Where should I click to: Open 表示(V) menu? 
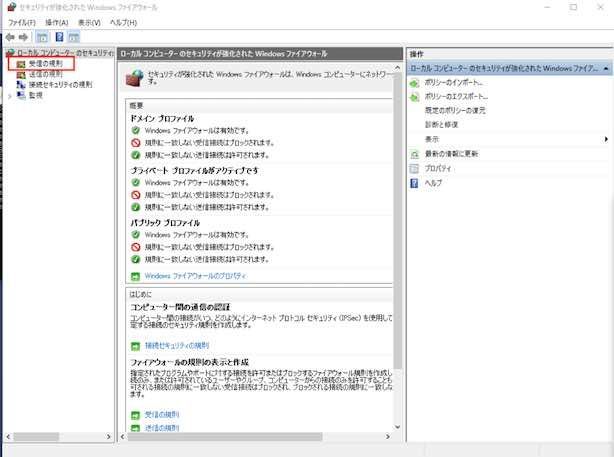(x=89, y=23)
